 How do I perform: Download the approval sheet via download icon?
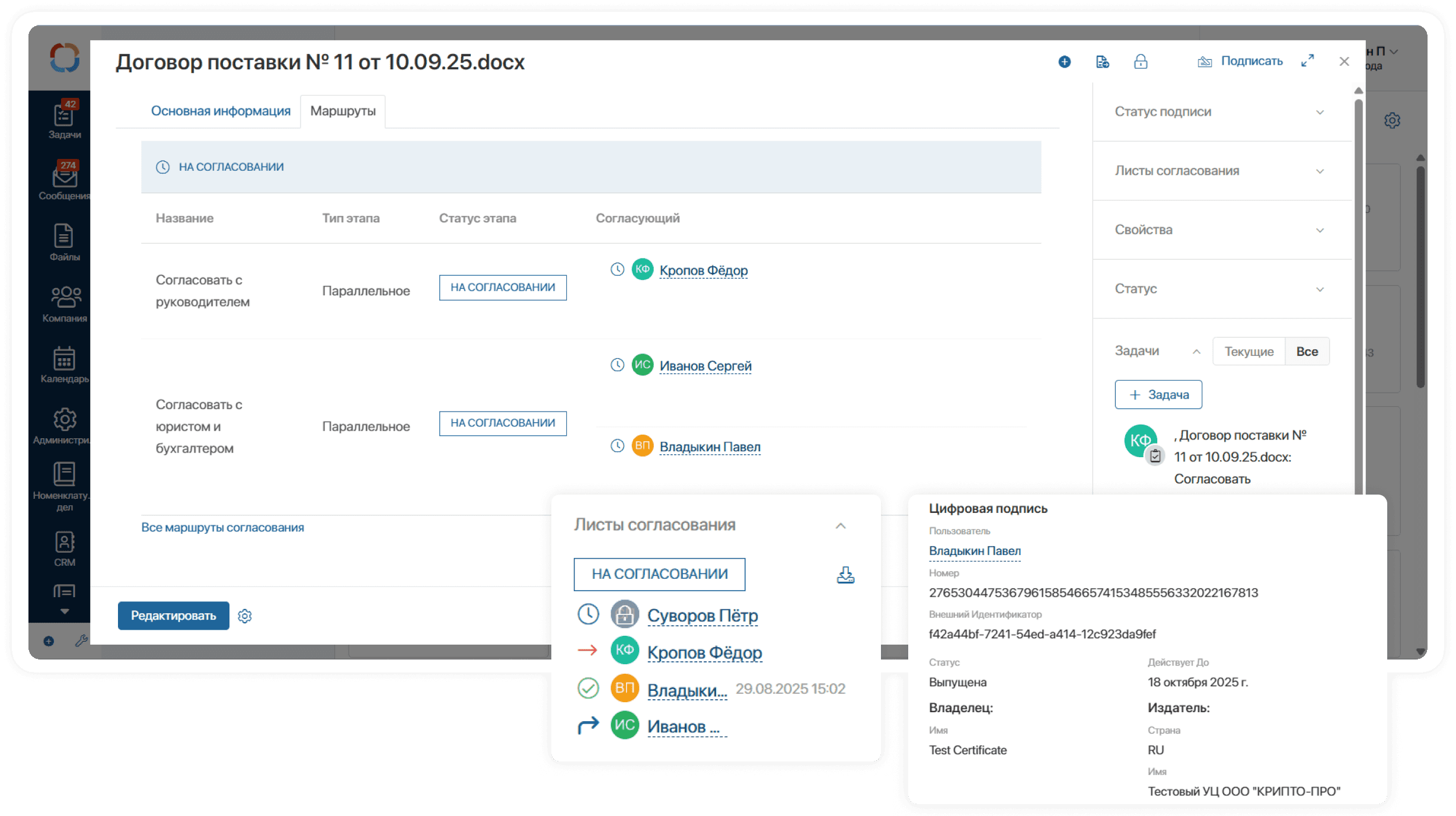pyautogui.click(x=845, y=574)
